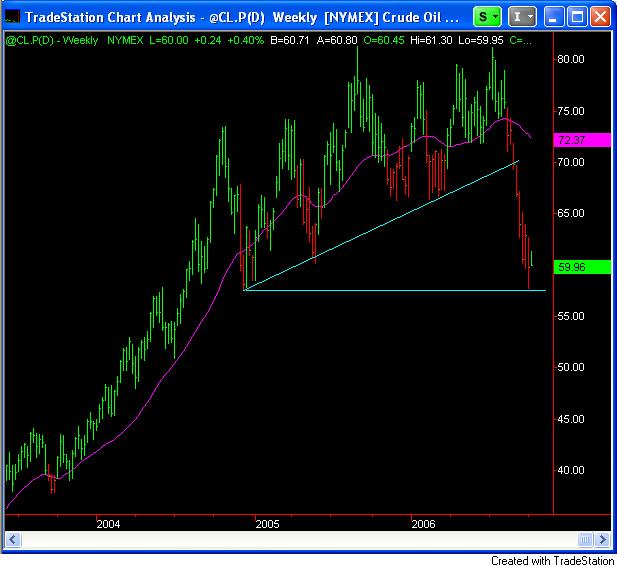Click the NYMEX exchange text in status line

[125, 40]
